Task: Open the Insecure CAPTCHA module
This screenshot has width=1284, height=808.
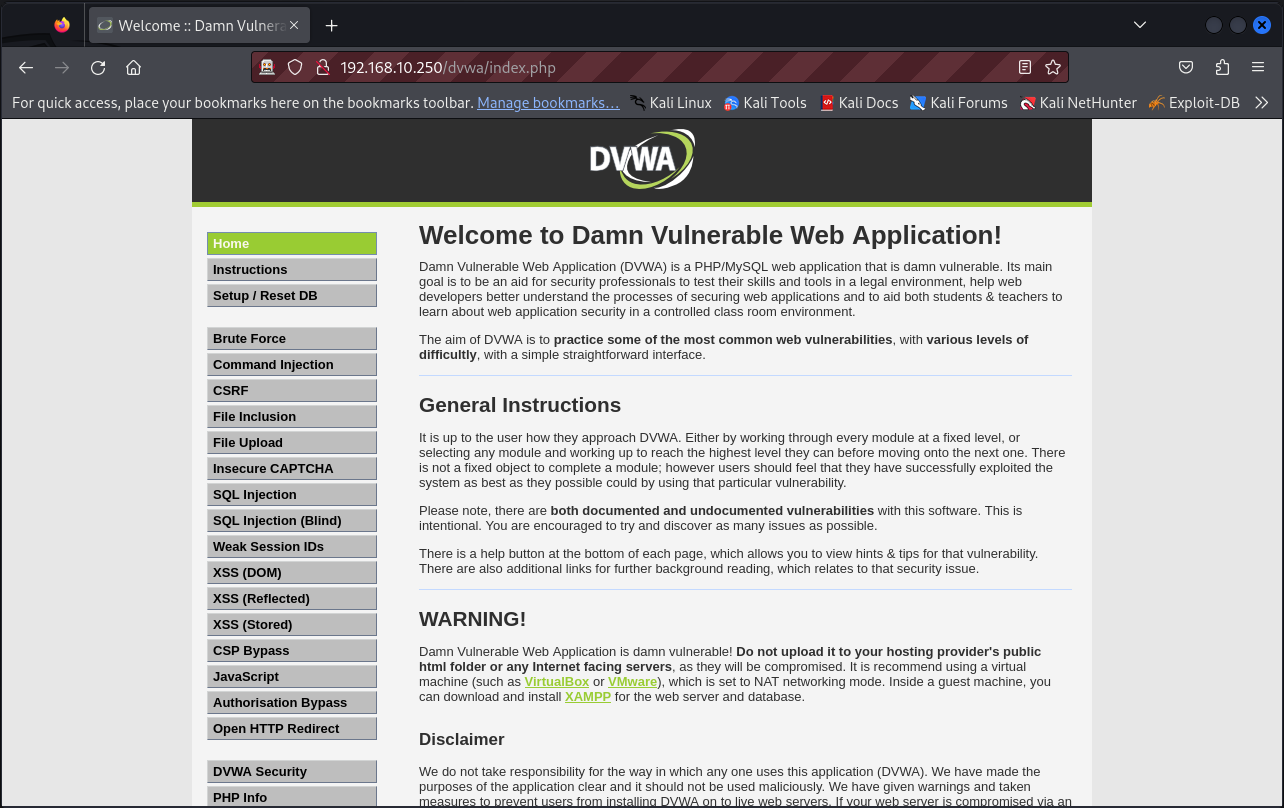Action: pos(292,468)
